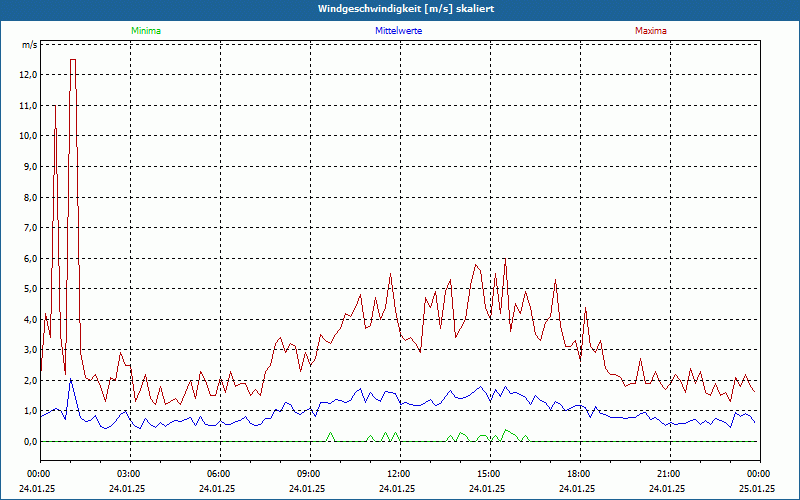Screen dimensions: 800x500
Task: Click the '09:00' time axis label
Action: (309, 474)
